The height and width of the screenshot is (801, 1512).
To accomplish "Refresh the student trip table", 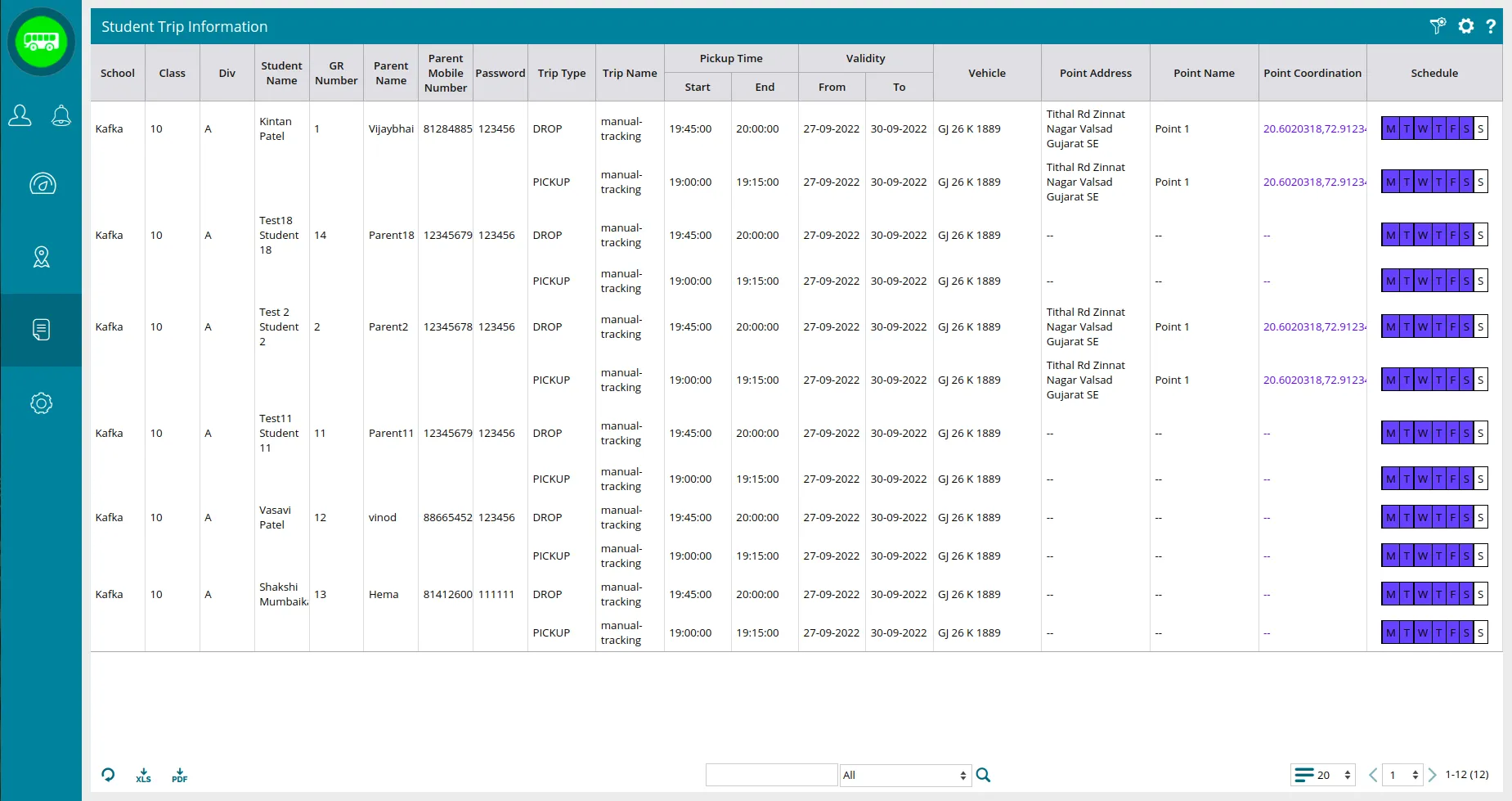I will 108,775.
